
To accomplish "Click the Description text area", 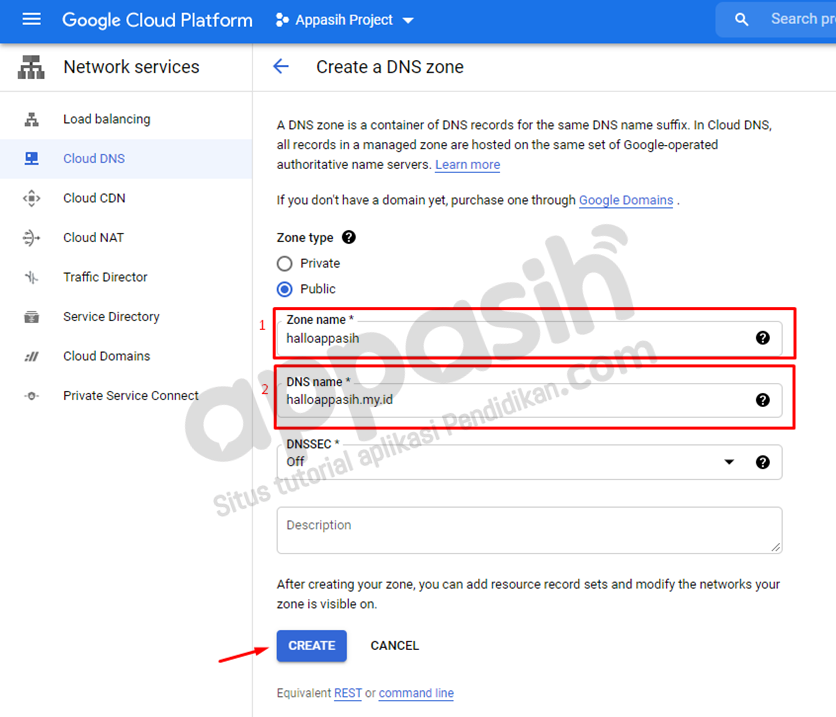I will [529, 530].
